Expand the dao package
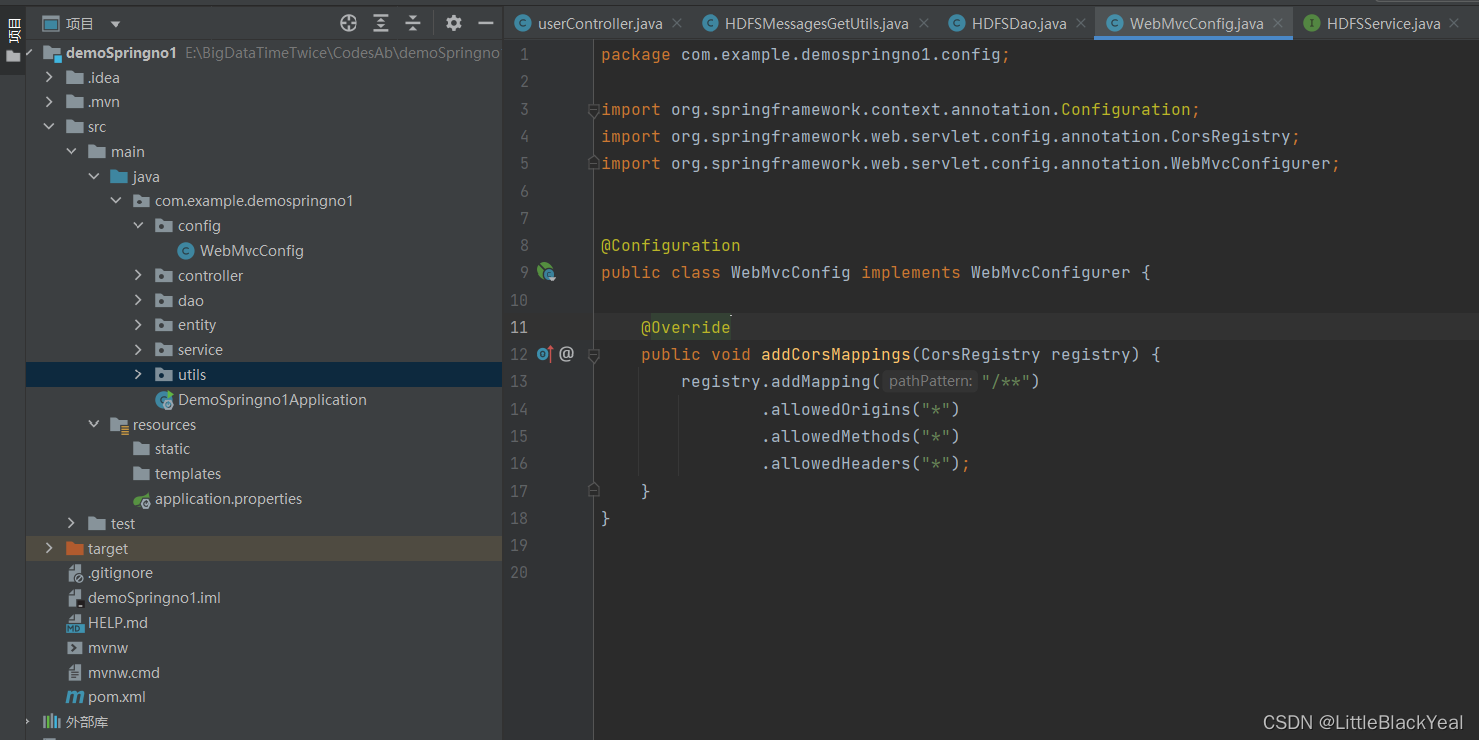Screen dimensions: 1479x740 tap(139, 301)
